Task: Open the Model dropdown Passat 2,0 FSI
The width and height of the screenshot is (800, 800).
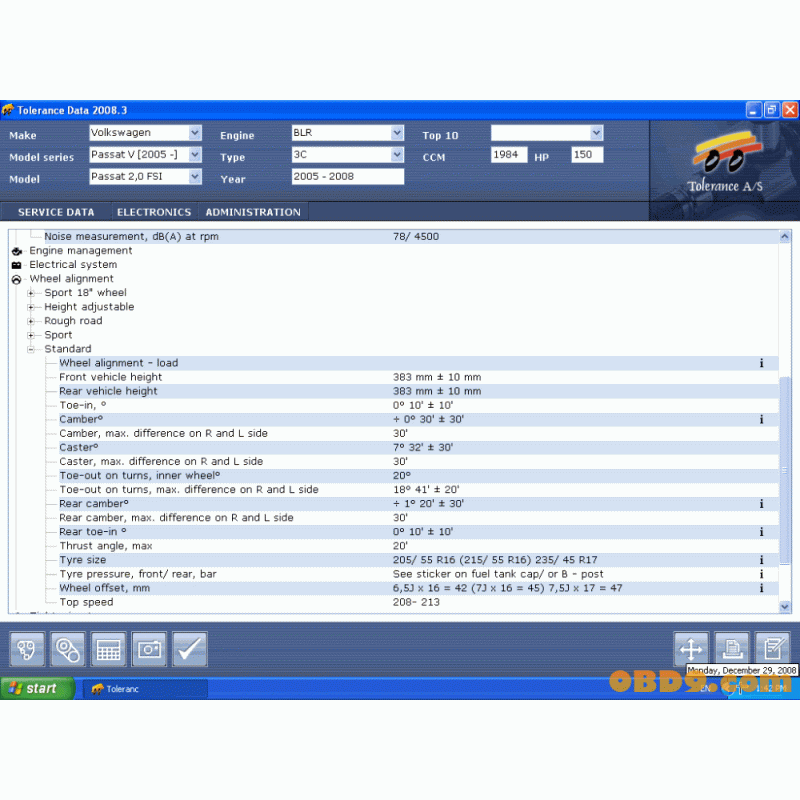Action: coord(195,177)
